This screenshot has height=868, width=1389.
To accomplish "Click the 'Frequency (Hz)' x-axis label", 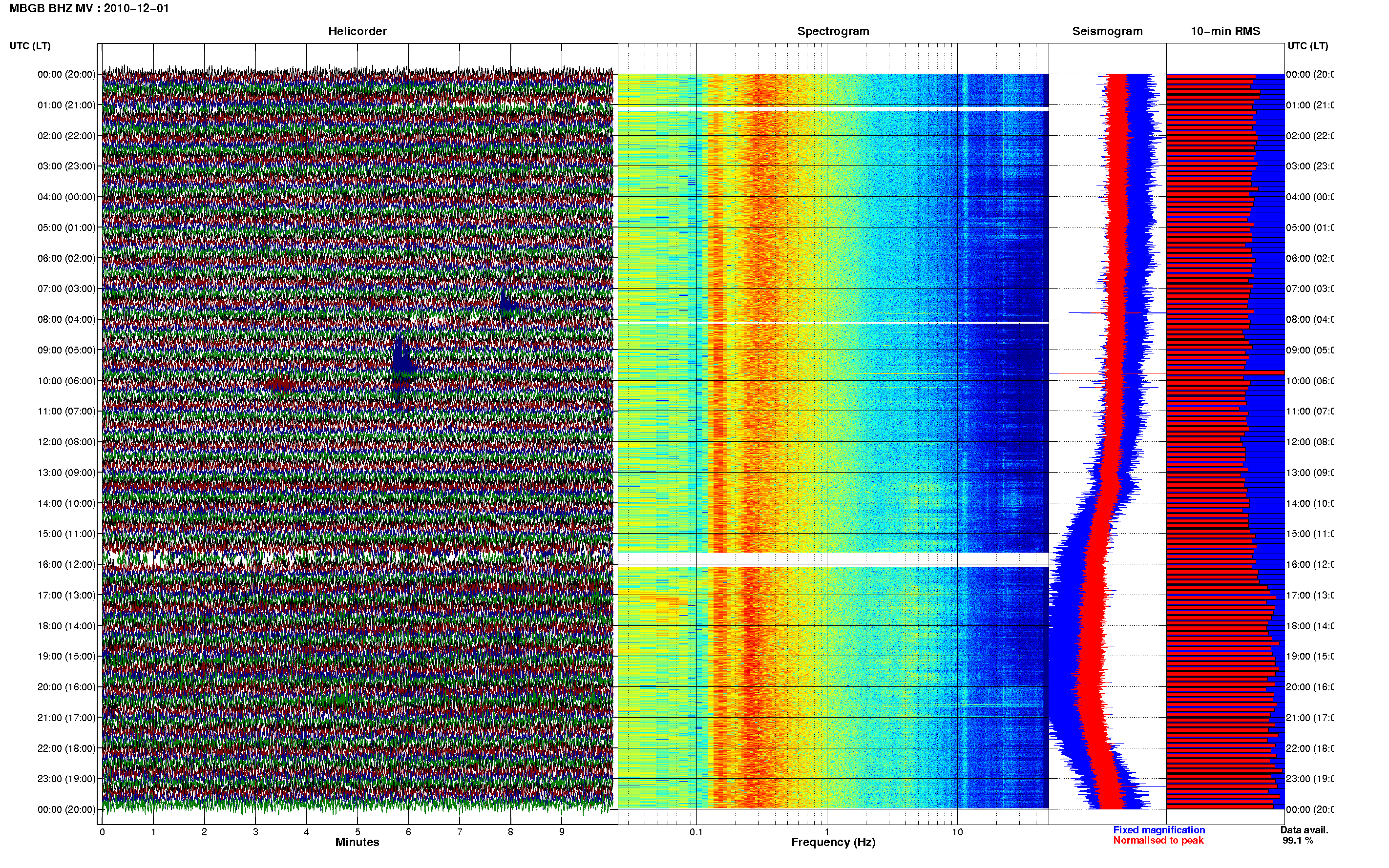I will coord(833,843).
